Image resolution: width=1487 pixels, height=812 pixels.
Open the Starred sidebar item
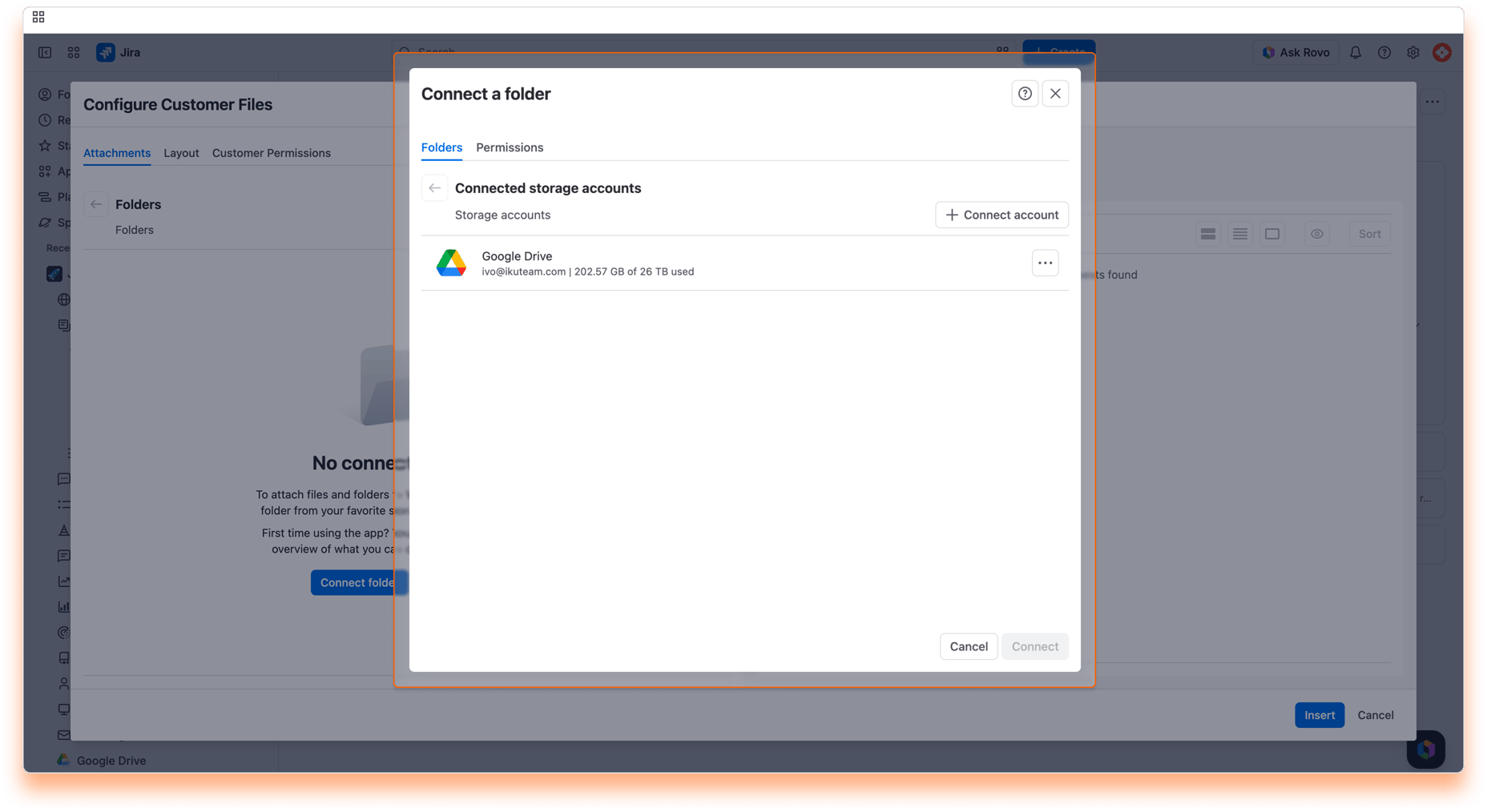tap(46, 145)
